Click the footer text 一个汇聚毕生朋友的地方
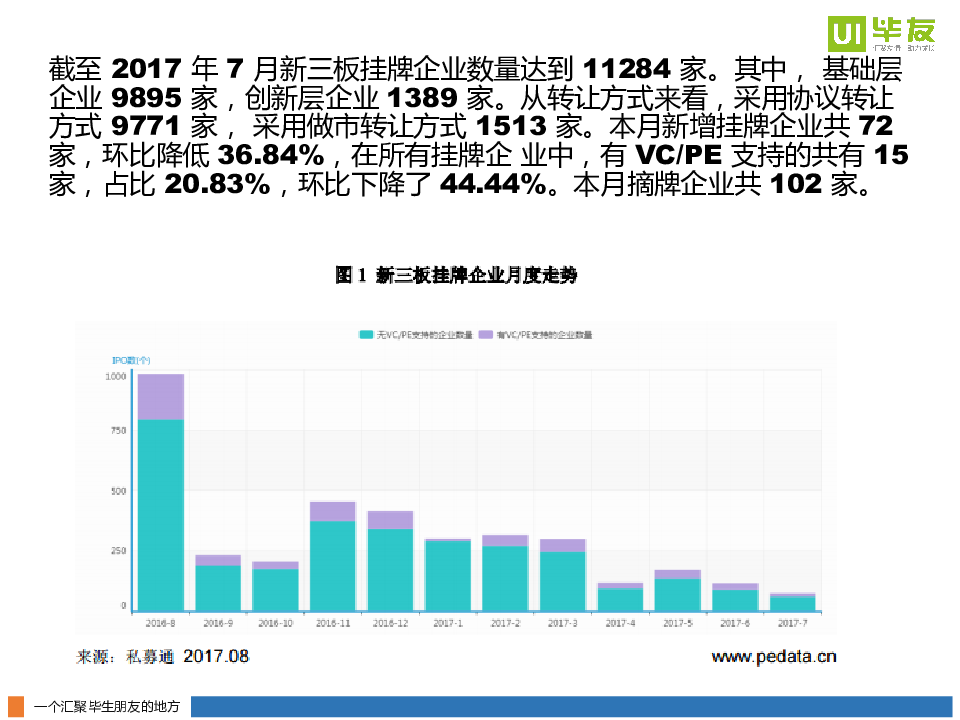960x720 pixels. tap(106, 706)
